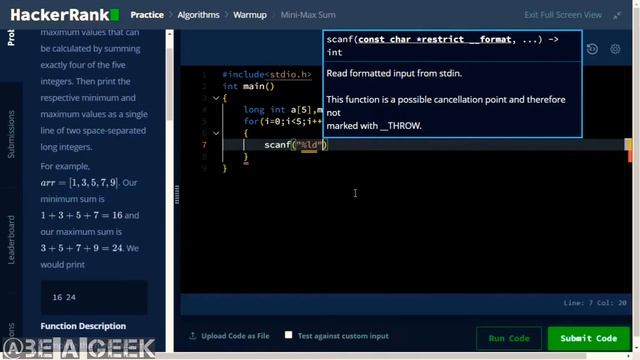
Task: Click the panel splitter drag handle
Action: point(177,194)
